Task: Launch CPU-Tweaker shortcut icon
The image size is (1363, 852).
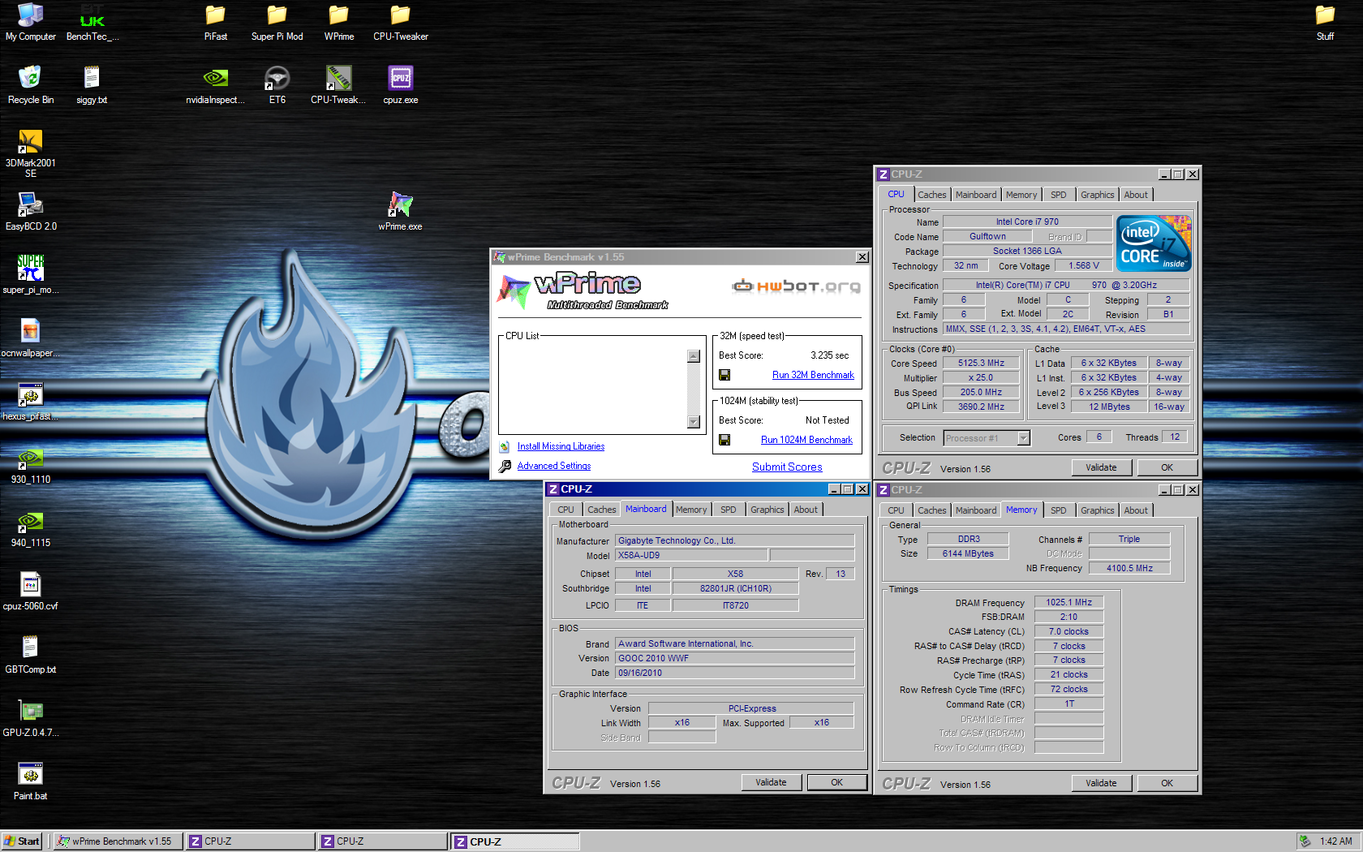Action: click(339, 85)
